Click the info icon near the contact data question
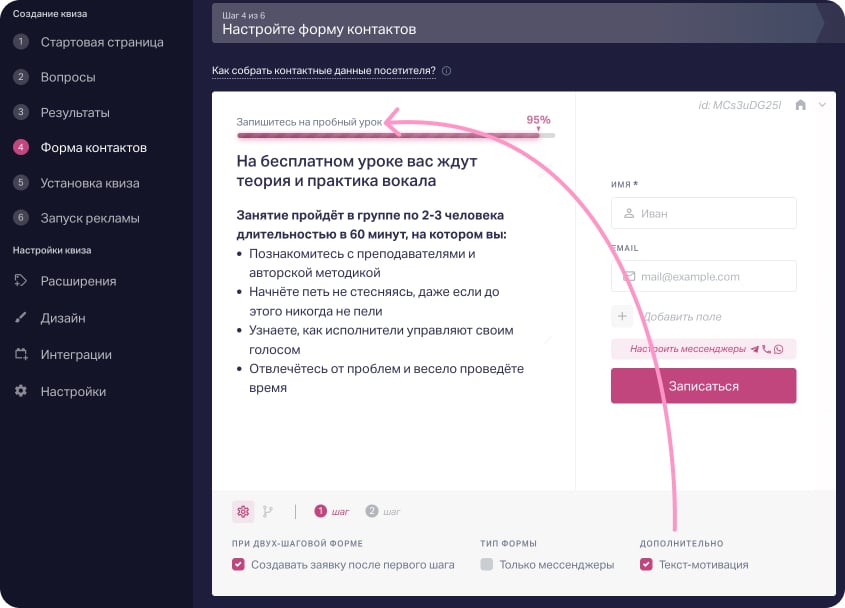Screen dimensions: 845x608 coord(446,70)
